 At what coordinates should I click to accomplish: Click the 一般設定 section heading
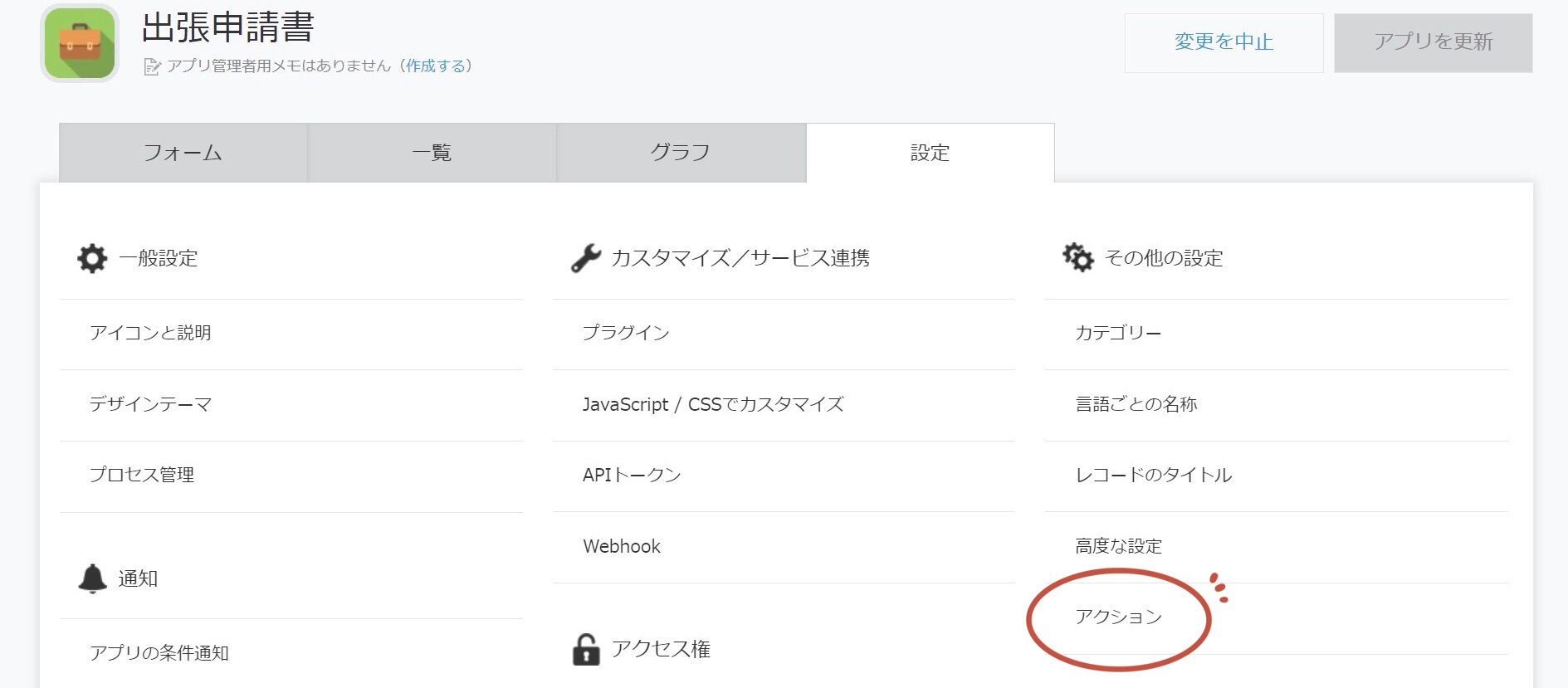pos(159,258)
